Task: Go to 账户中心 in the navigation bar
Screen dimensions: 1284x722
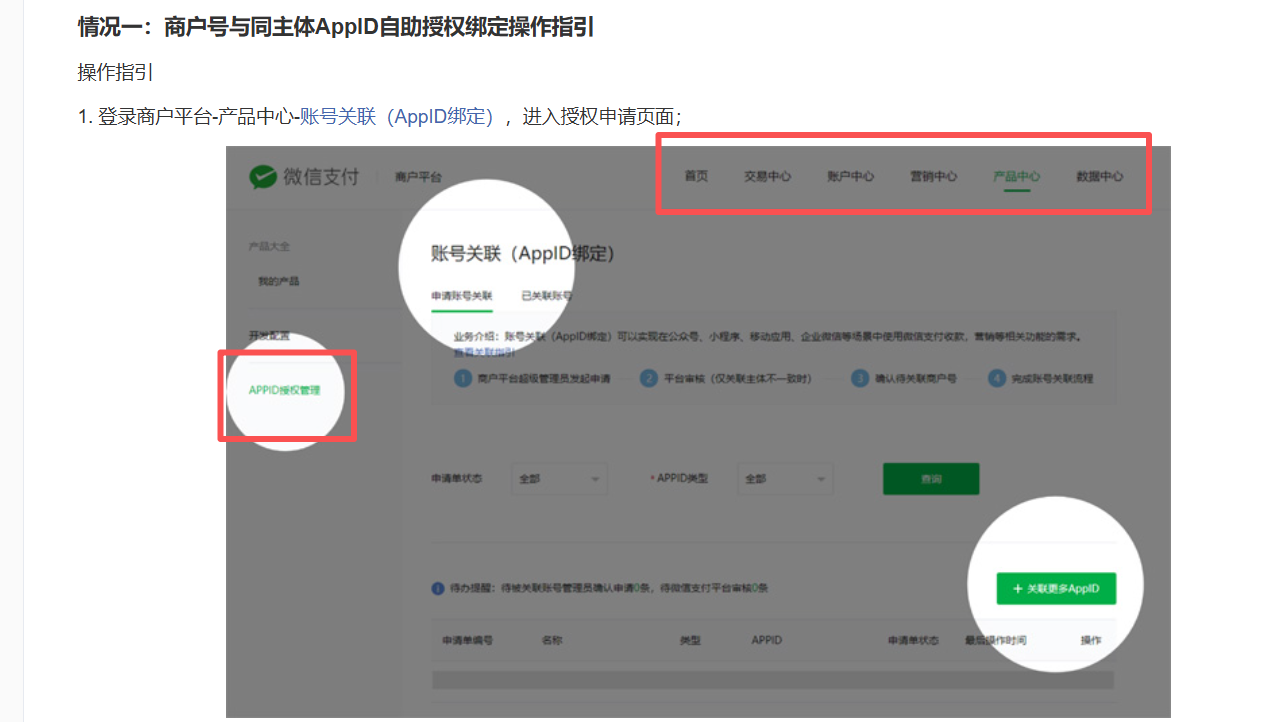Action: 850,176
